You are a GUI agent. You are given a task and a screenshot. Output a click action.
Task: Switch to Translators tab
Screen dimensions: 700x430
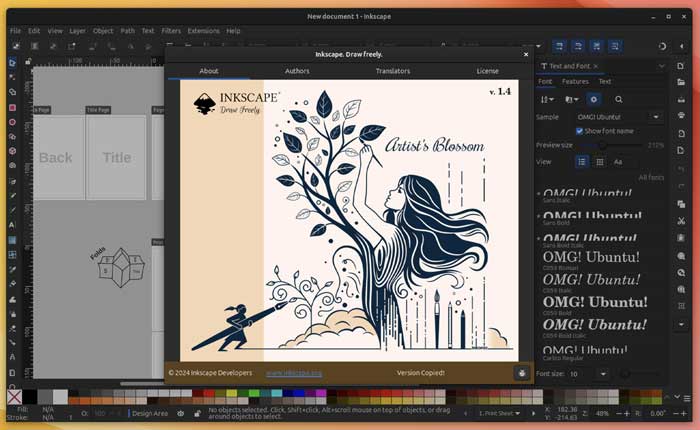click(x=392, y=71)
